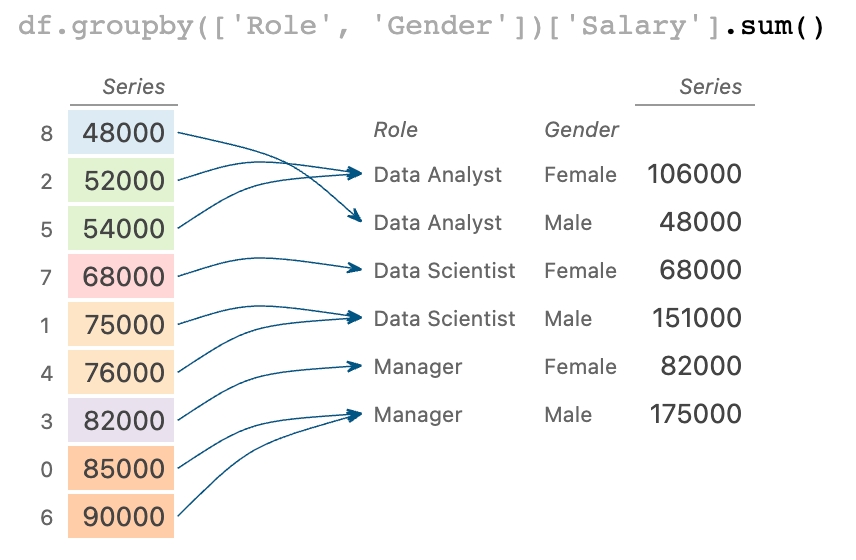Image resolution: width=856 pixels, height=560 pixels.
Task: Click the left Series header label
Action: click(x=133, y=87)
